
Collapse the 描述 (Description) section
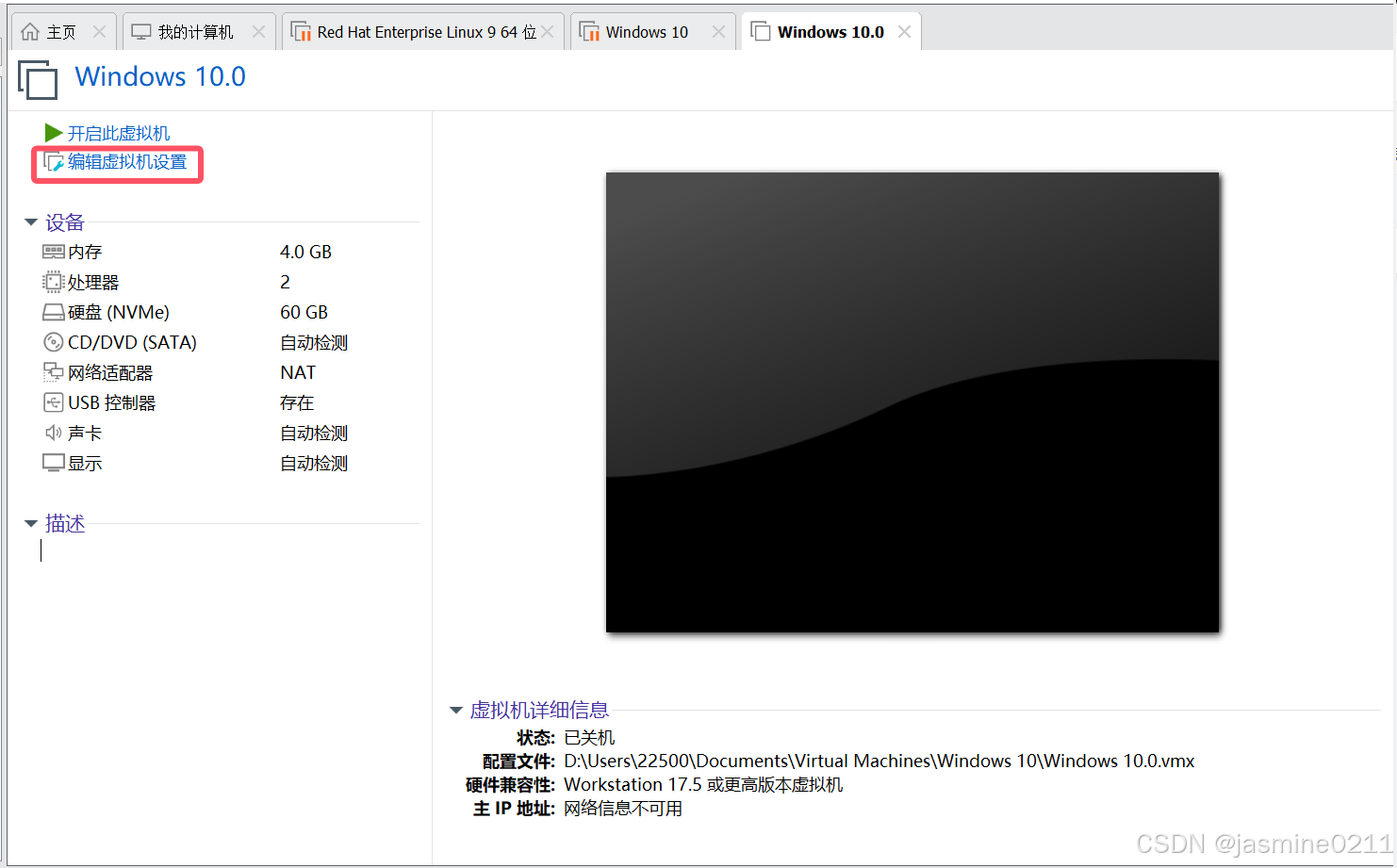(31, 523)
